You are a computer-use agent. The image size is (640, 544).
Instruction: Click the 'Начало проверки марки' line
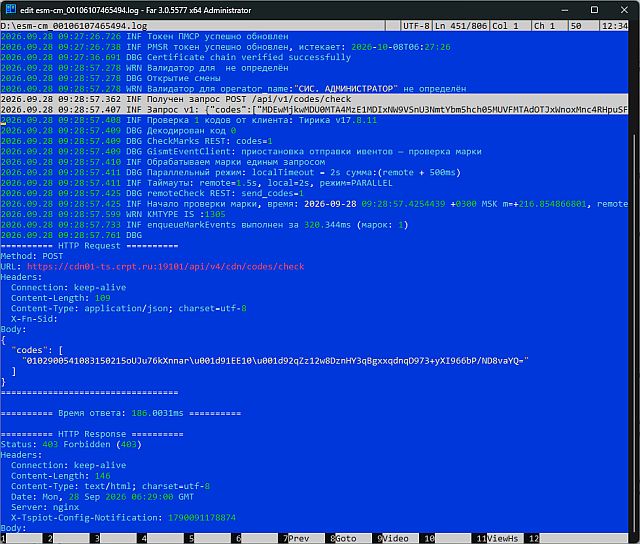(314, 204)
